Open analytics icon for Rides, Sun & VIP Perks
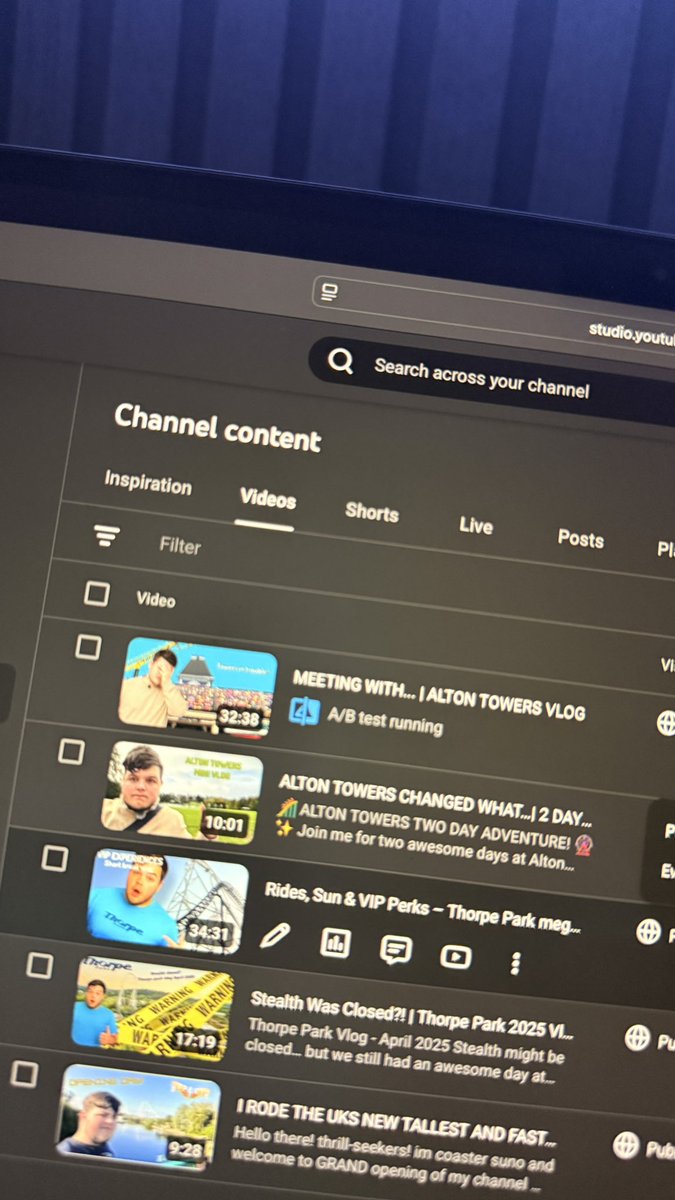The width and height of the screenshot is (675, 1200). [335, 943]
